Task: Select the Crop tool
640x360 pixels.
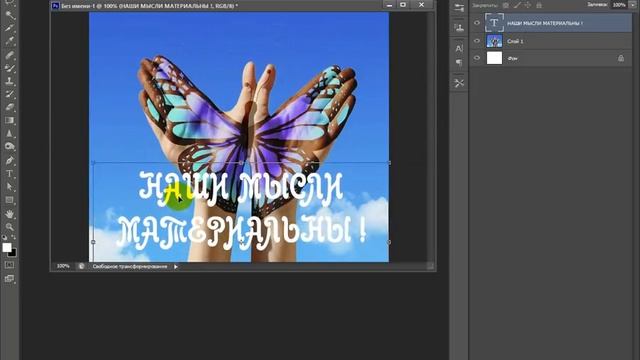Action: click(10, 28)
